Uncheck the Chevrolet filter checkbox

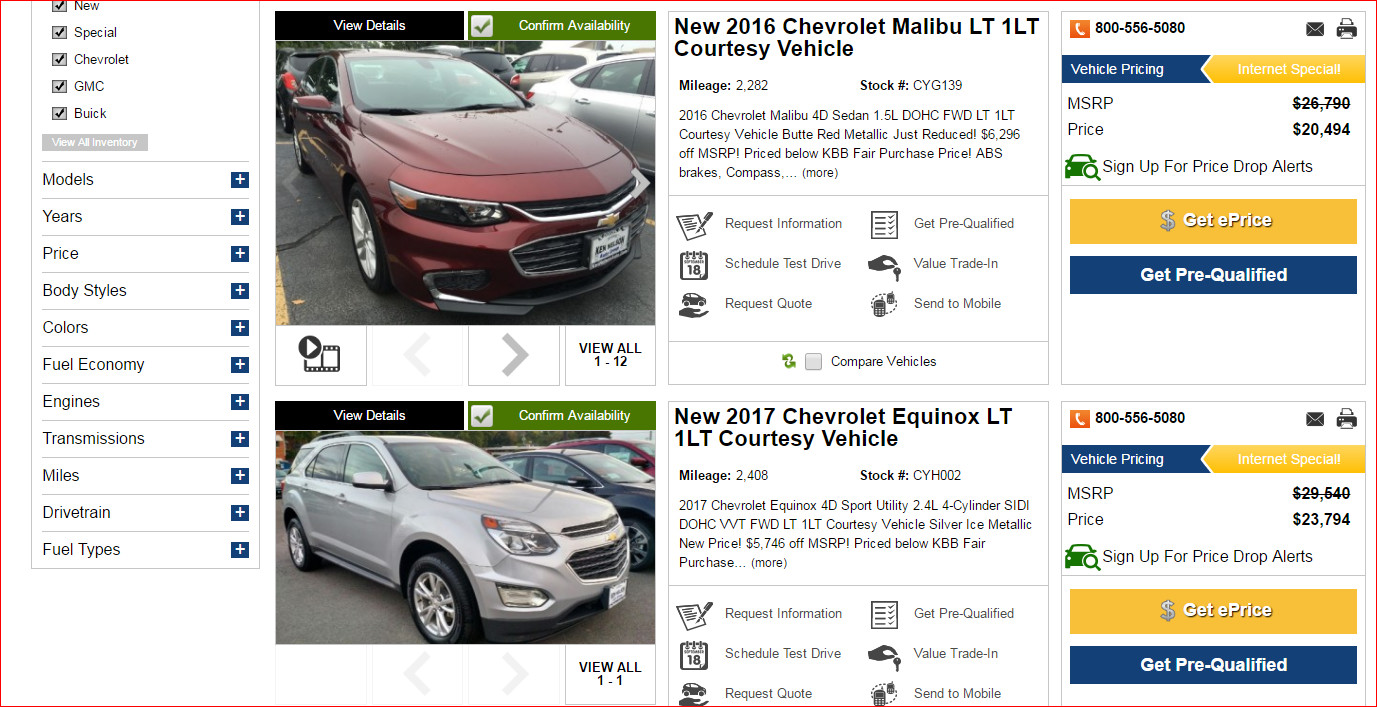59,60
